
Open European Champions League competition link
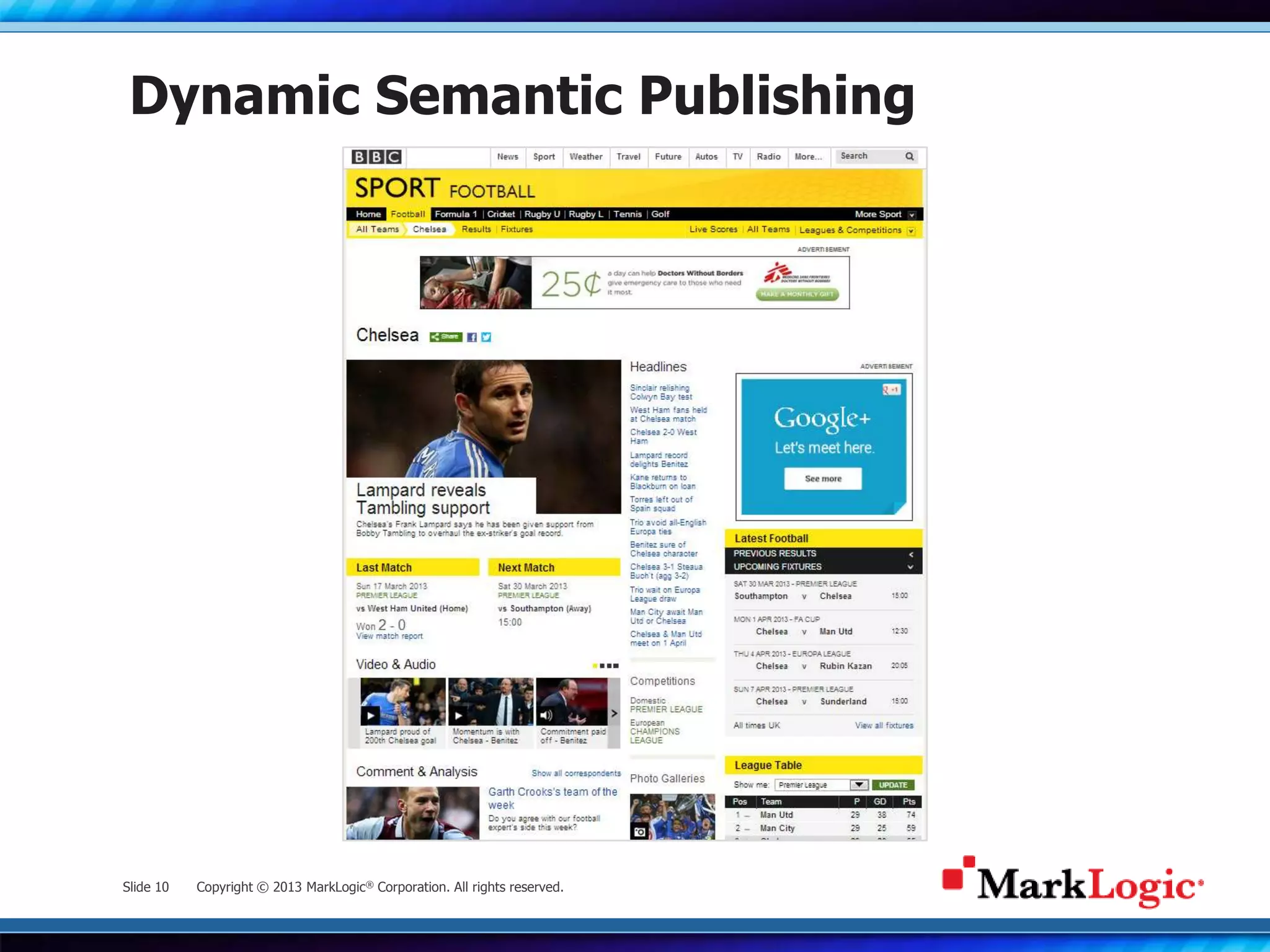(x=655, y=736)
